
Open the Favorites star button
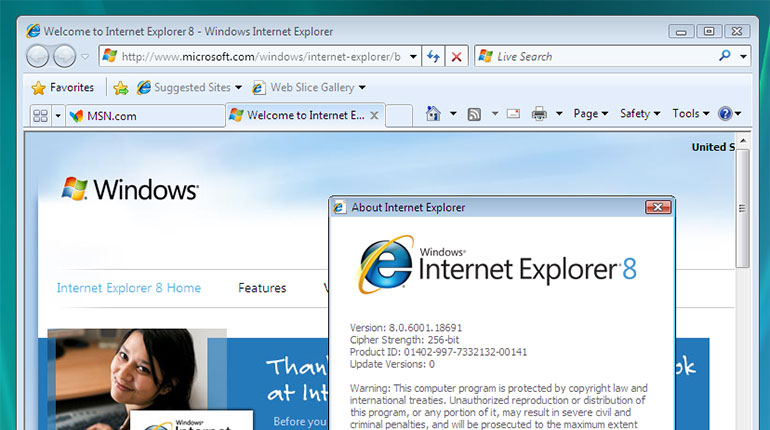tap(62, 87)
